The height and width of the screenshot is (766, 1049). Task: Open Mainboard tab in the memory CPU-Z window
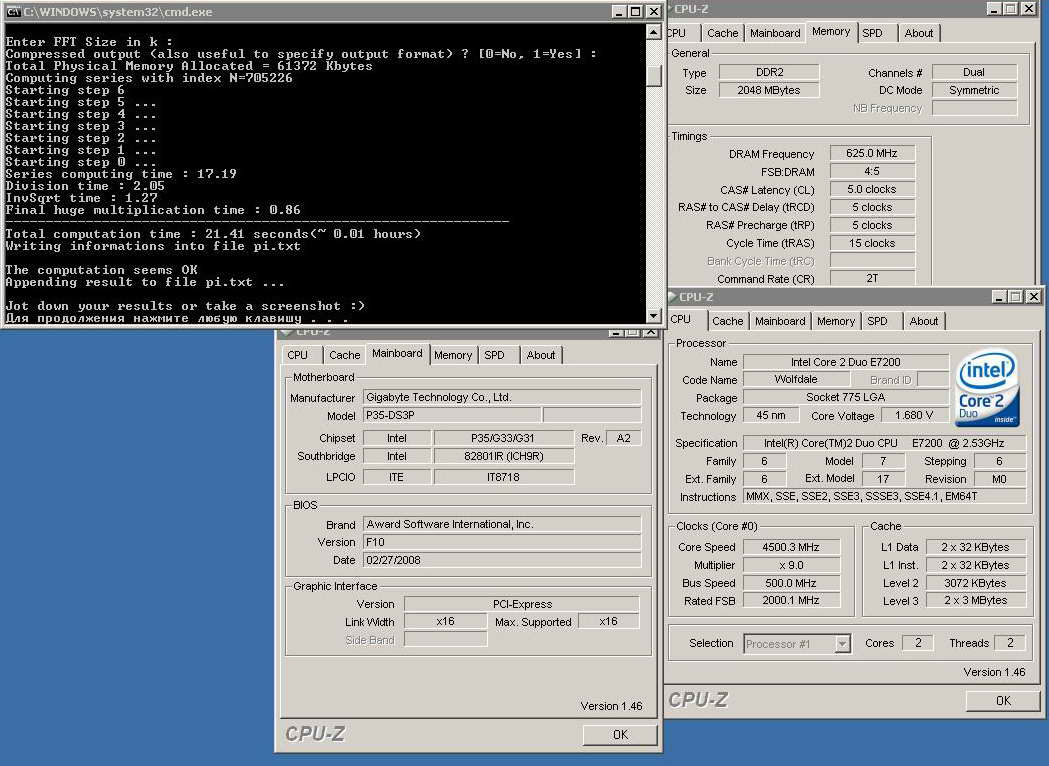pos(775,33)
